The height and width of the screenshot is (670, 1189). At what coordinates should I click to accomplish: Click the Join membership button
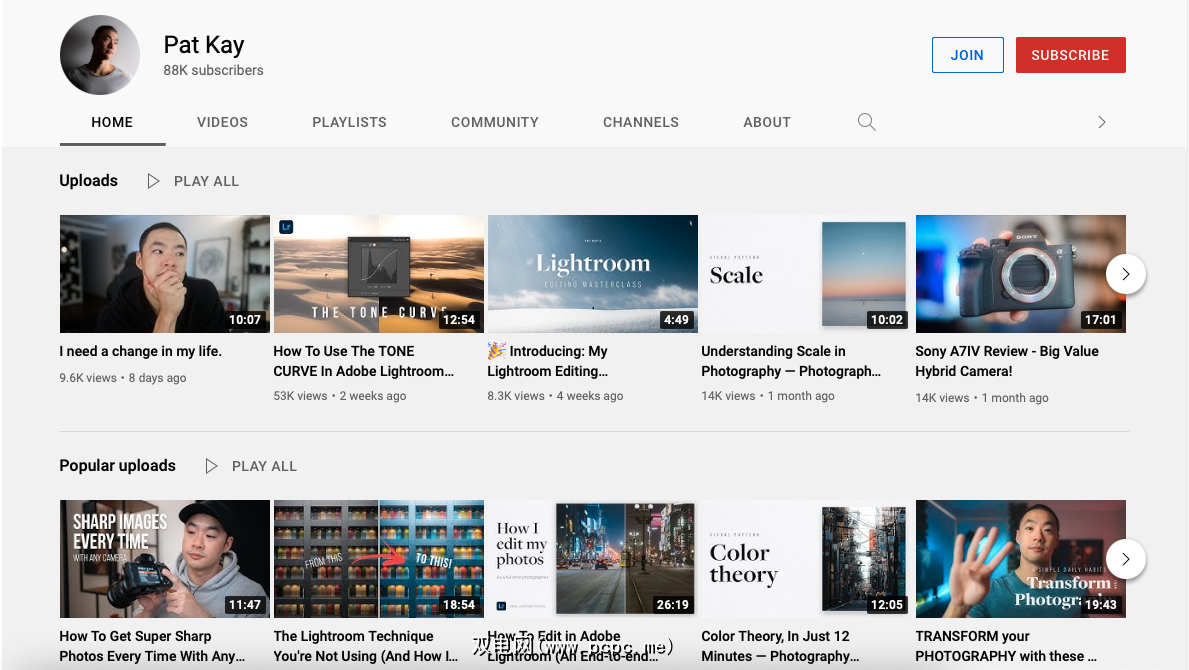(966, 55)
